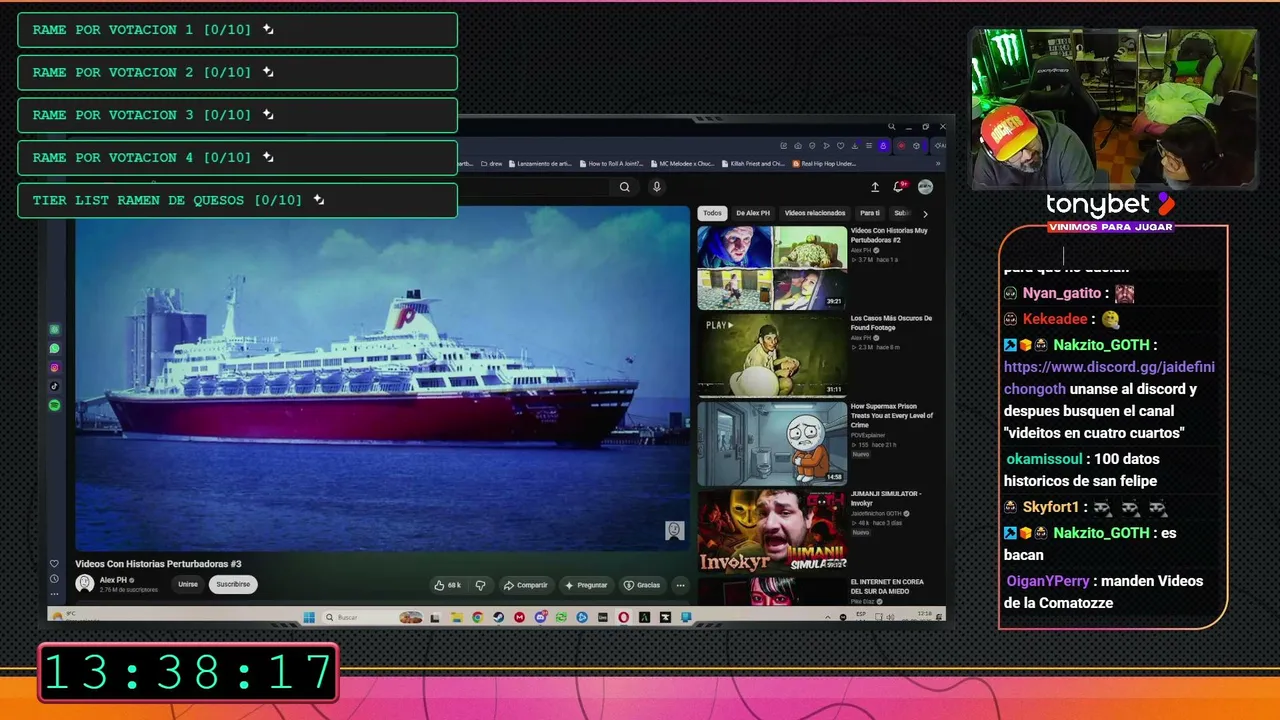The image size is (1280, 720).
Task: Expand more filter chips with right chevron
Action: [x=925, y=213]
